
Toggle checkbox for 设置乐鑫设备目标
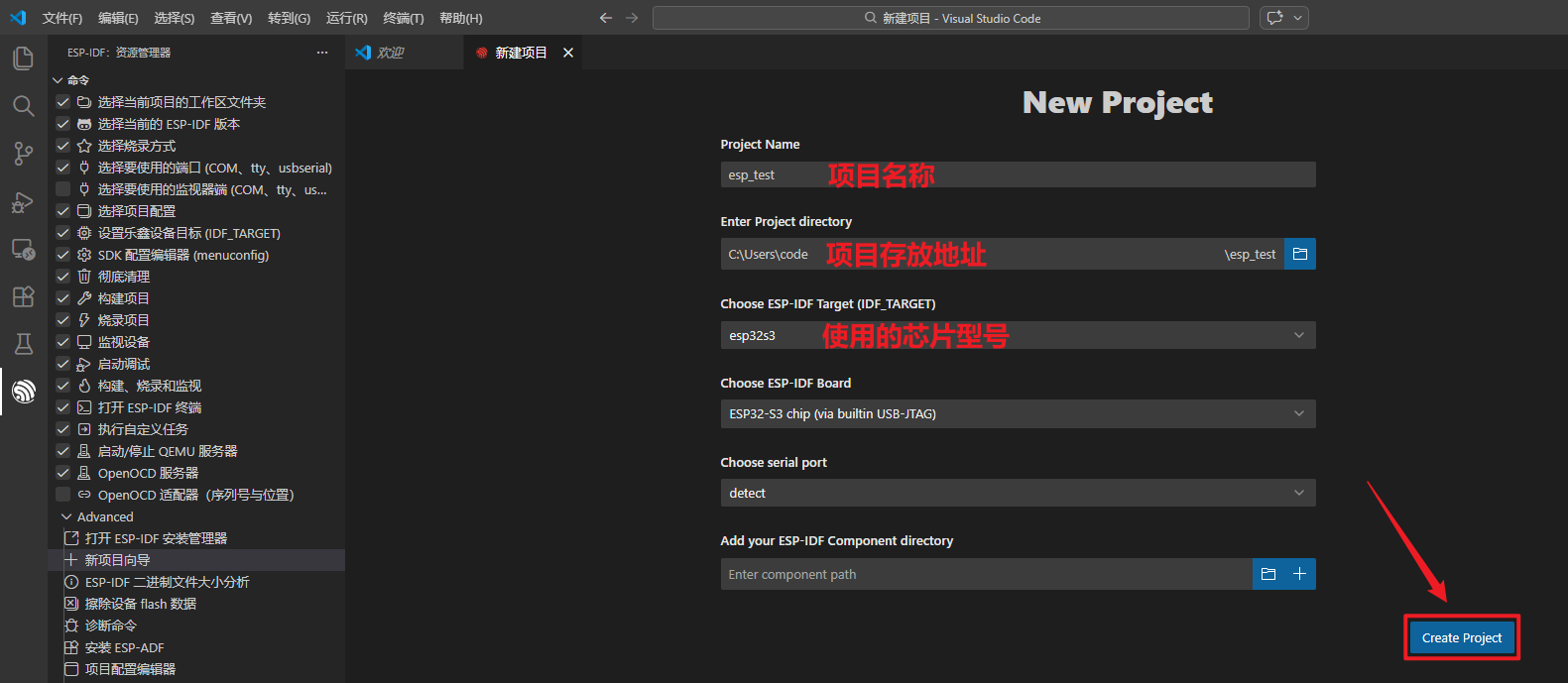(62, 233)
